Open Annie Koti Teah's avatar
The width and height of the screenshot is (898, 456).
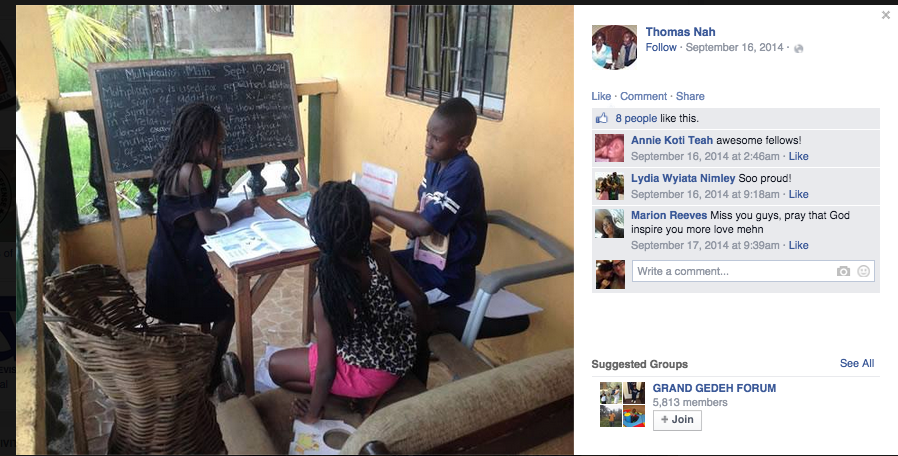click(x=609, y=148)
